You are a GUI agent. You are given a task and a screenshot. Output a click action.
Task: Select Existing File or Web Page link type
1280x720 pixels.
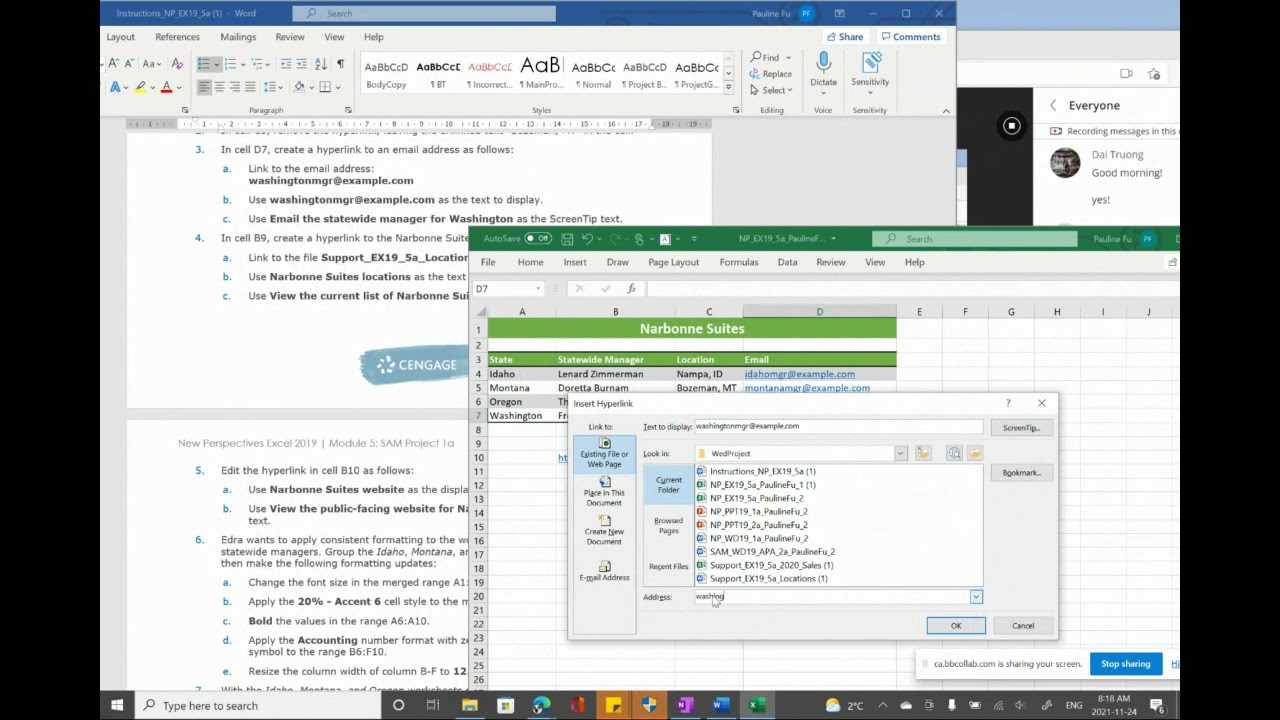click(604, 452)
